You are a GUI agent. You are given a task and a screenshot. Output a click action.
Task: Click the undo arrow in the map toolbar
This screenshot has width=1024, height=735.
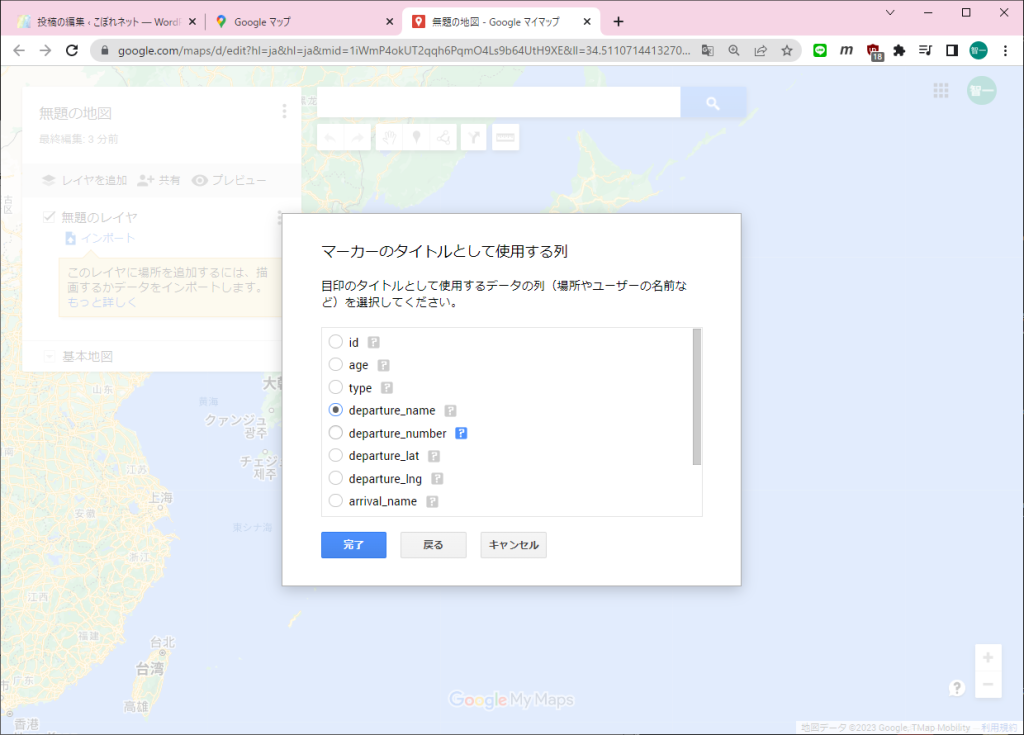coord(330,137)
